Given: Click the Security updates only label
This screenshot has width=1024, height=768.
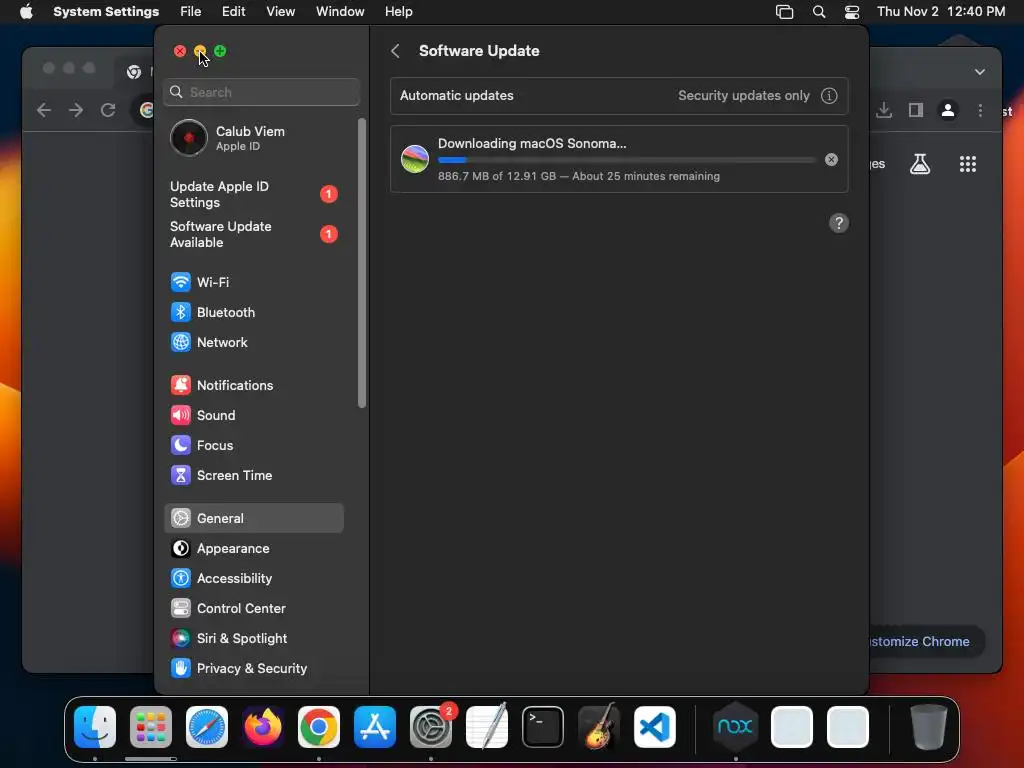Looking at the screenshot, I should (744, 96).
